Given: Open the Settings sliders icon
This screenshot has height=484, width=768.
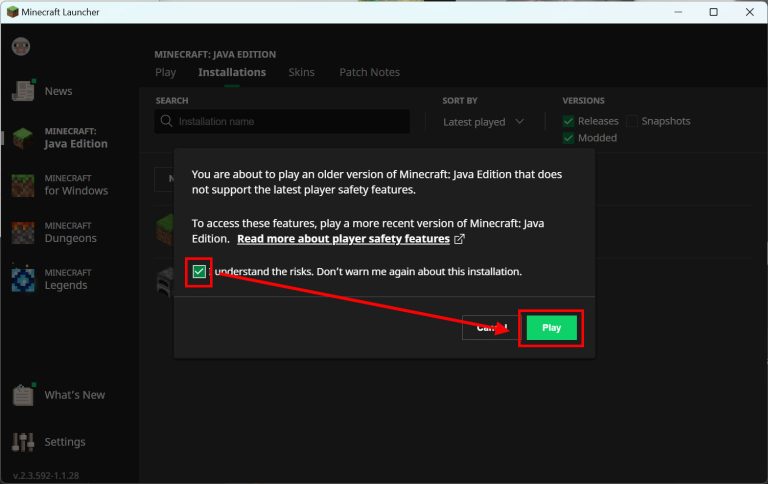Looking at the screenshot, I should click(23, 442).
